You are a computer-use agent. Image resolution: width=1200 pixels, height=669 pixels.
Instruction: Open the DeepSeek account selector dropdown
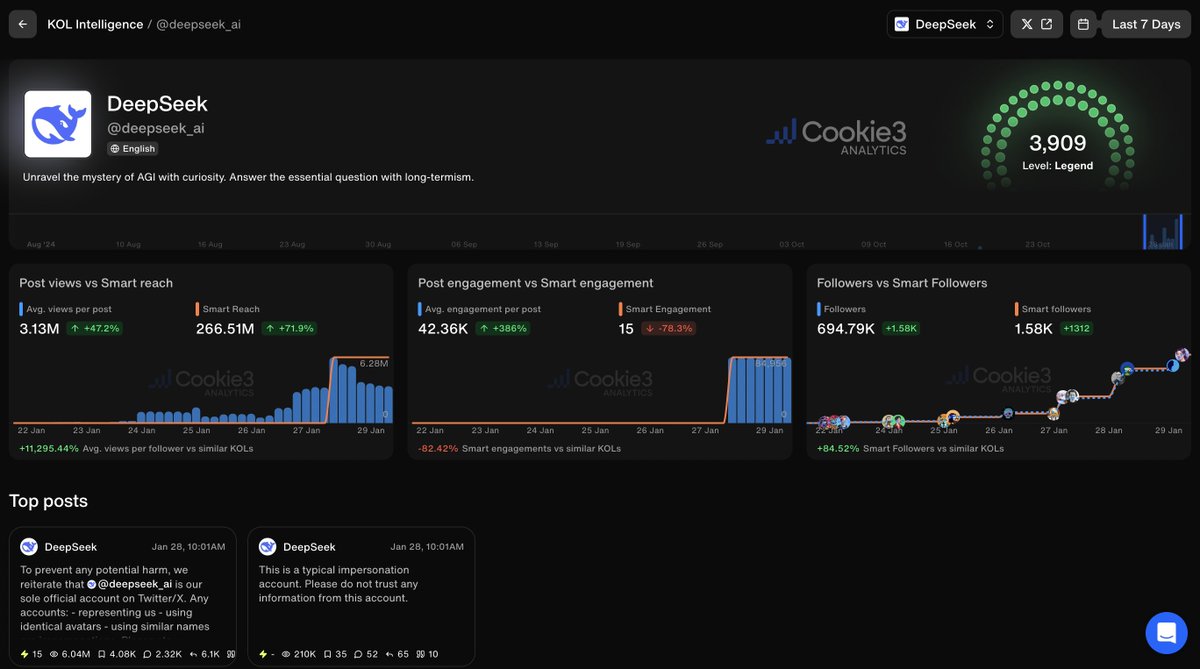point(945,24)
